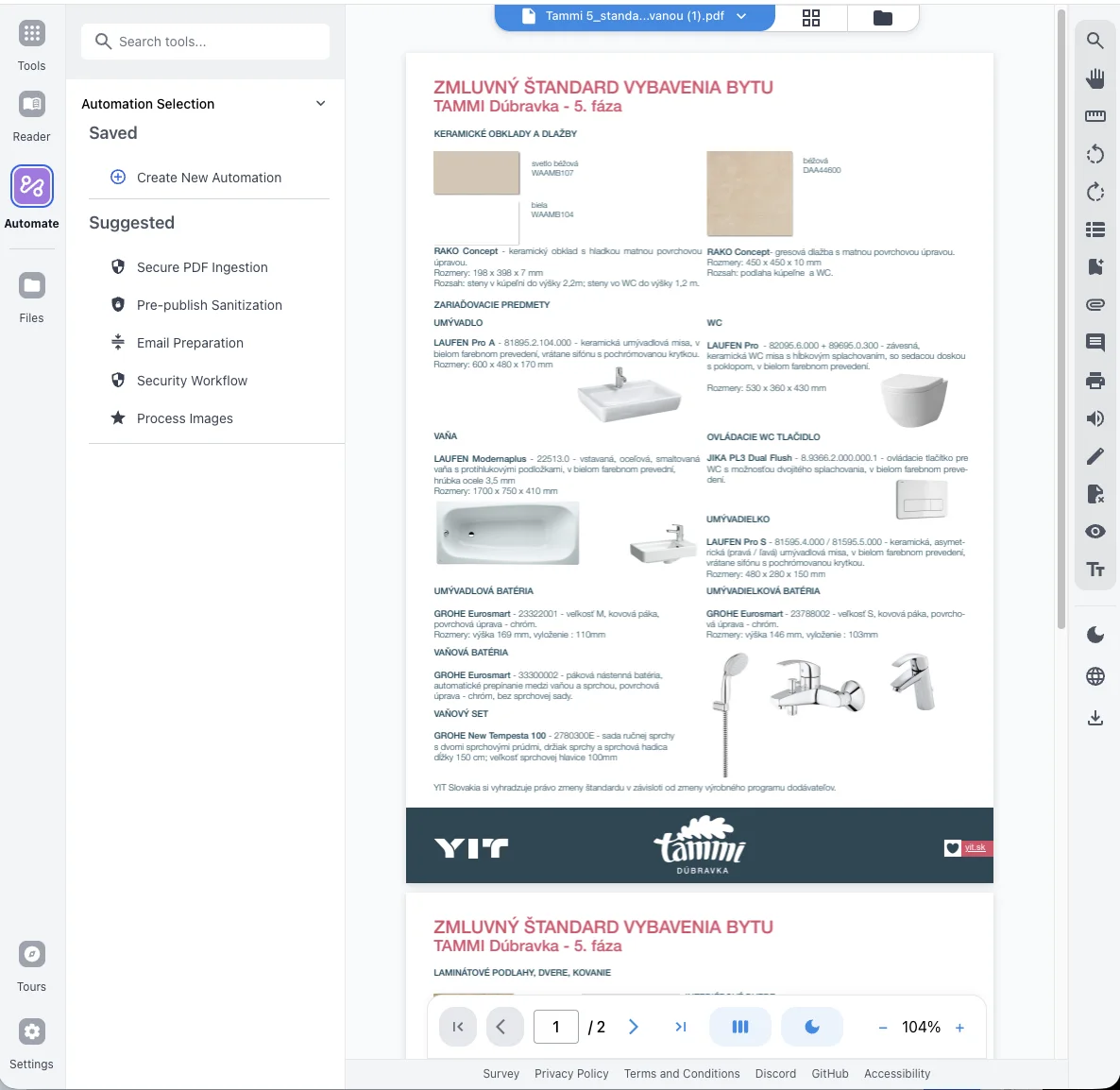This screenshot has width=1120, height=1090.
Task: Print the document via printer icon
Action: (1095, 380)
